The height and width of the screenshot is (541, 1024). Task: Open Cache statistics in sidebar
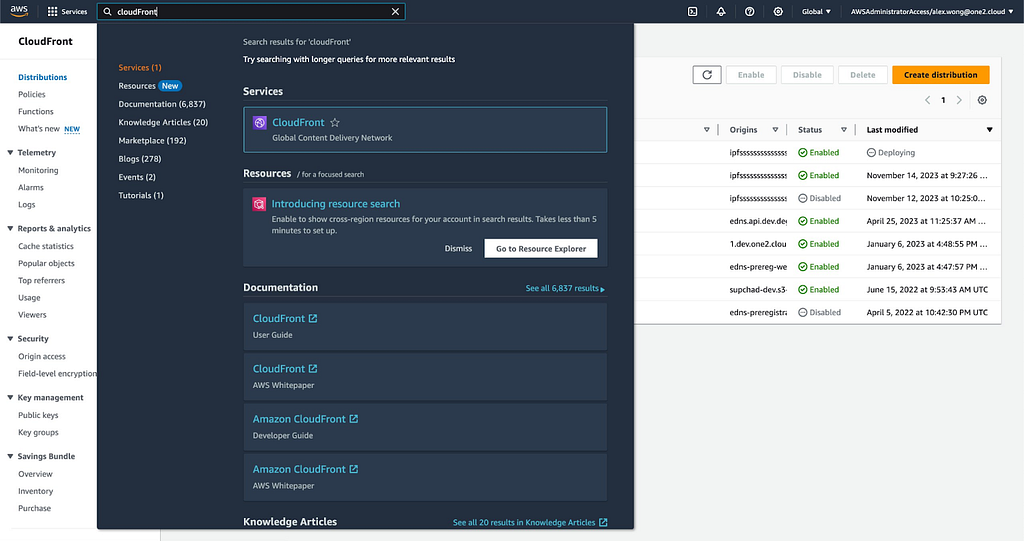tap(46, 246)
